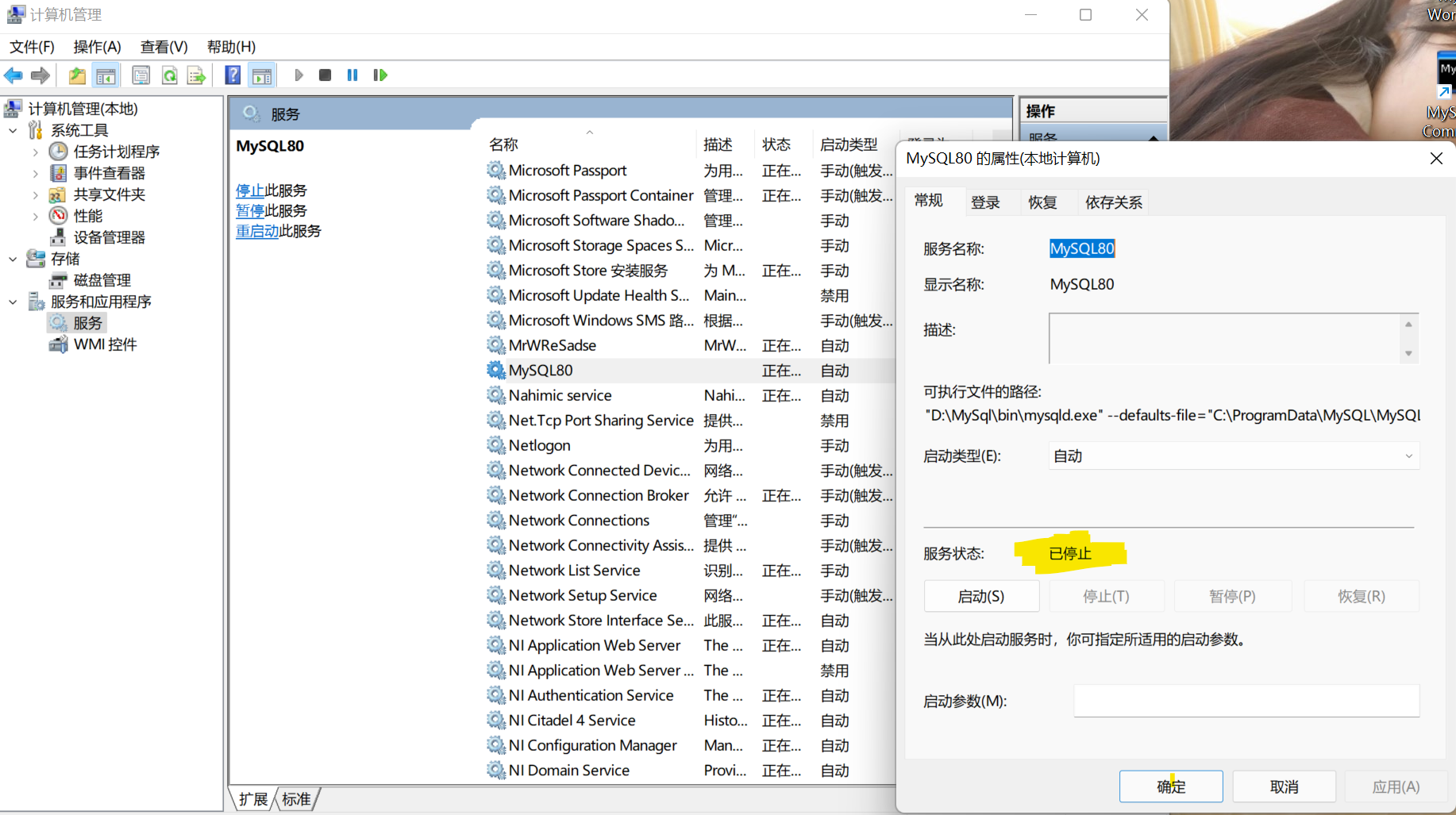This screenshot has width=1456, height=815.
Task: Select the Network List Service row
Action: point(689,571)
